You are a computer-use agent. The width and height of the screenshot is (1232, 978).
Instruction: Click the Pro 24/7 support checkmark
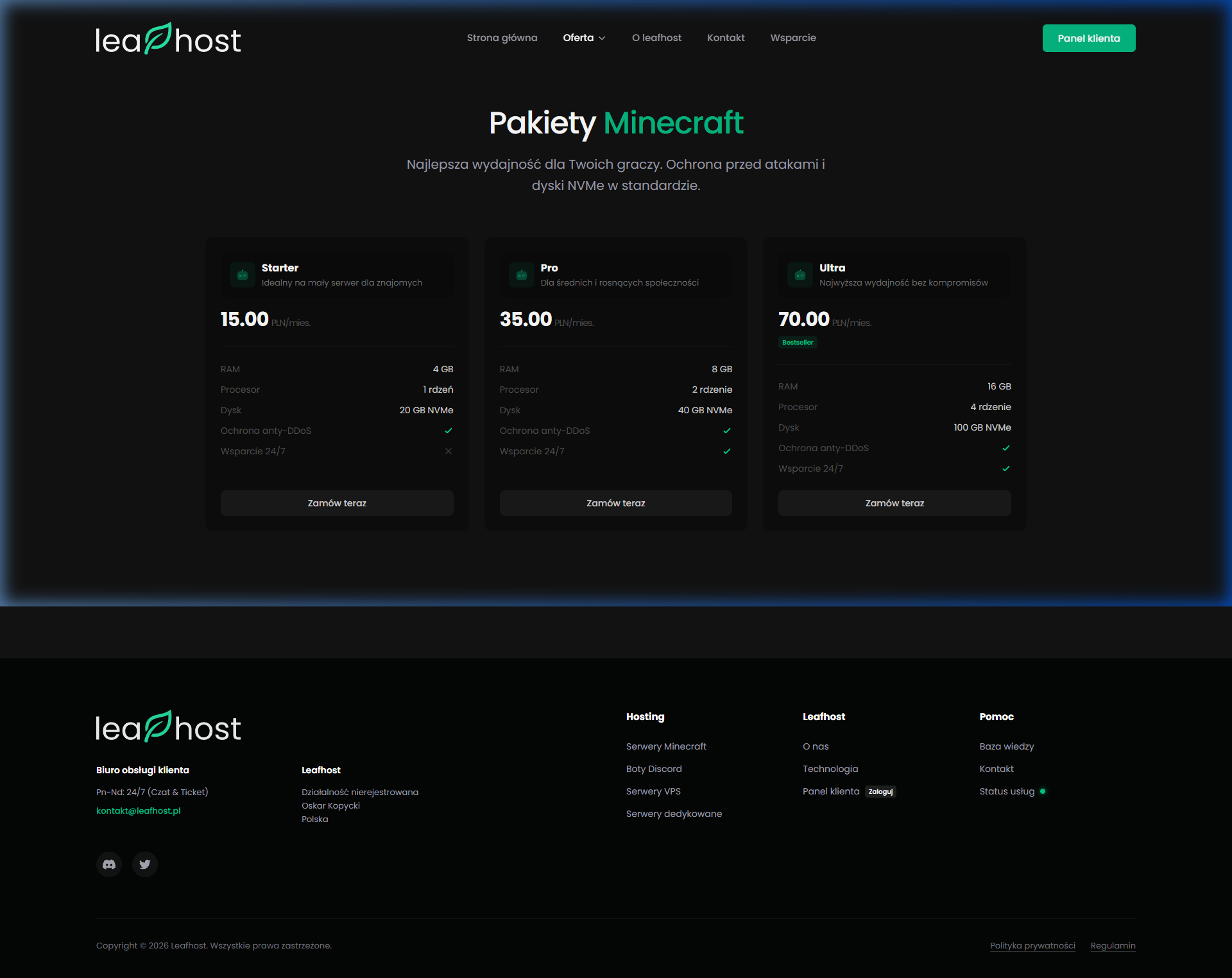pos(727,451)
